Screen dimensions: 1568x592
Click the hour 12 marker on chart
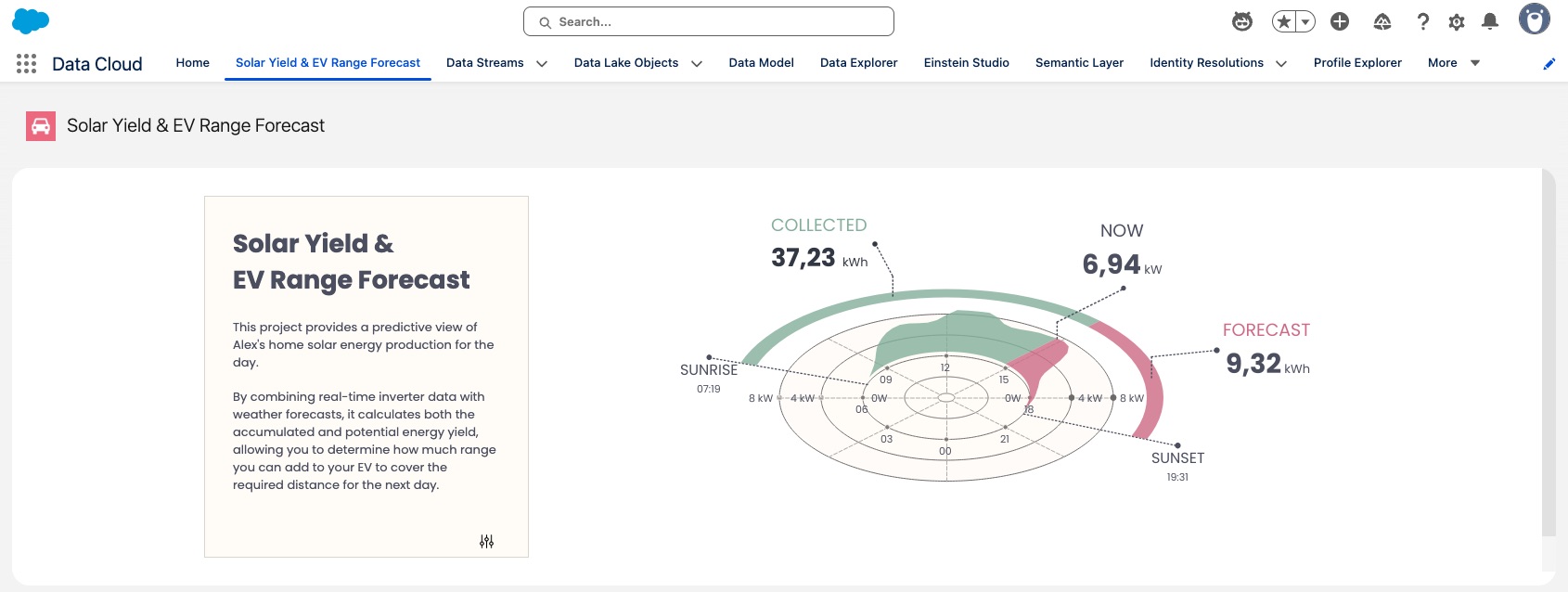pos(945,367)
